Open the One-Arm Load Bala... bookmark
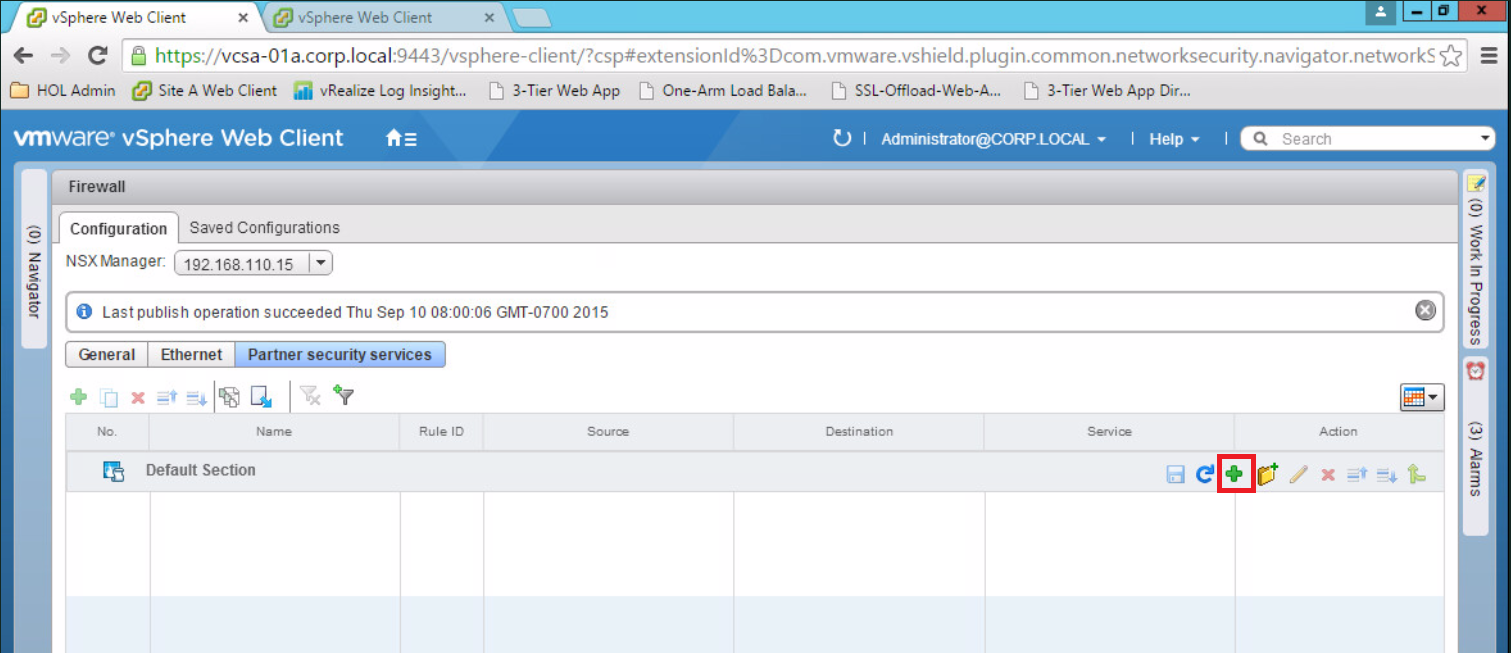Screen dimensions: 1511x653 coord(723,90)
